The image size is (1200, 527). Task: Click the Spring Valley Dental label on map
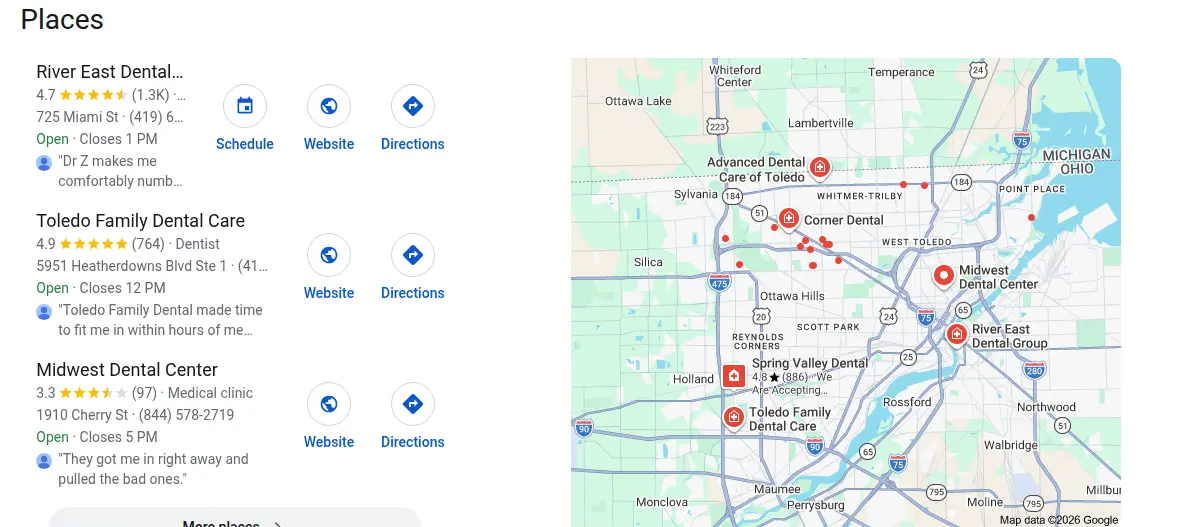[810, 363]
